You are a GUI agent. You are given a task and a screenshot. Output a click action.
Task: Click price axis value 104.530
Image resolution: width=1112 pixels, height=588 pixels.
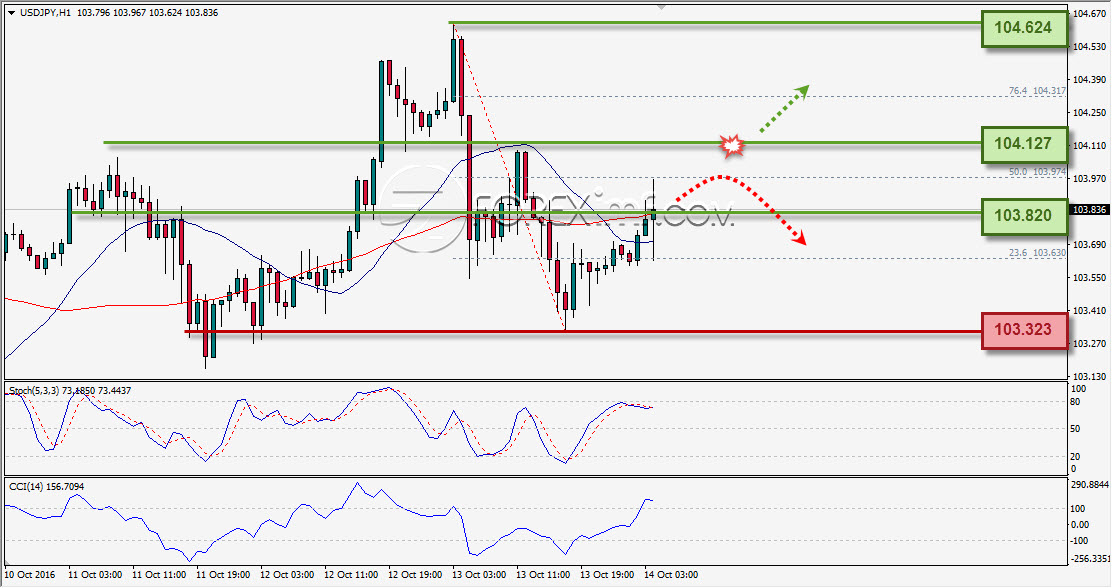[x=1090, y=47]
